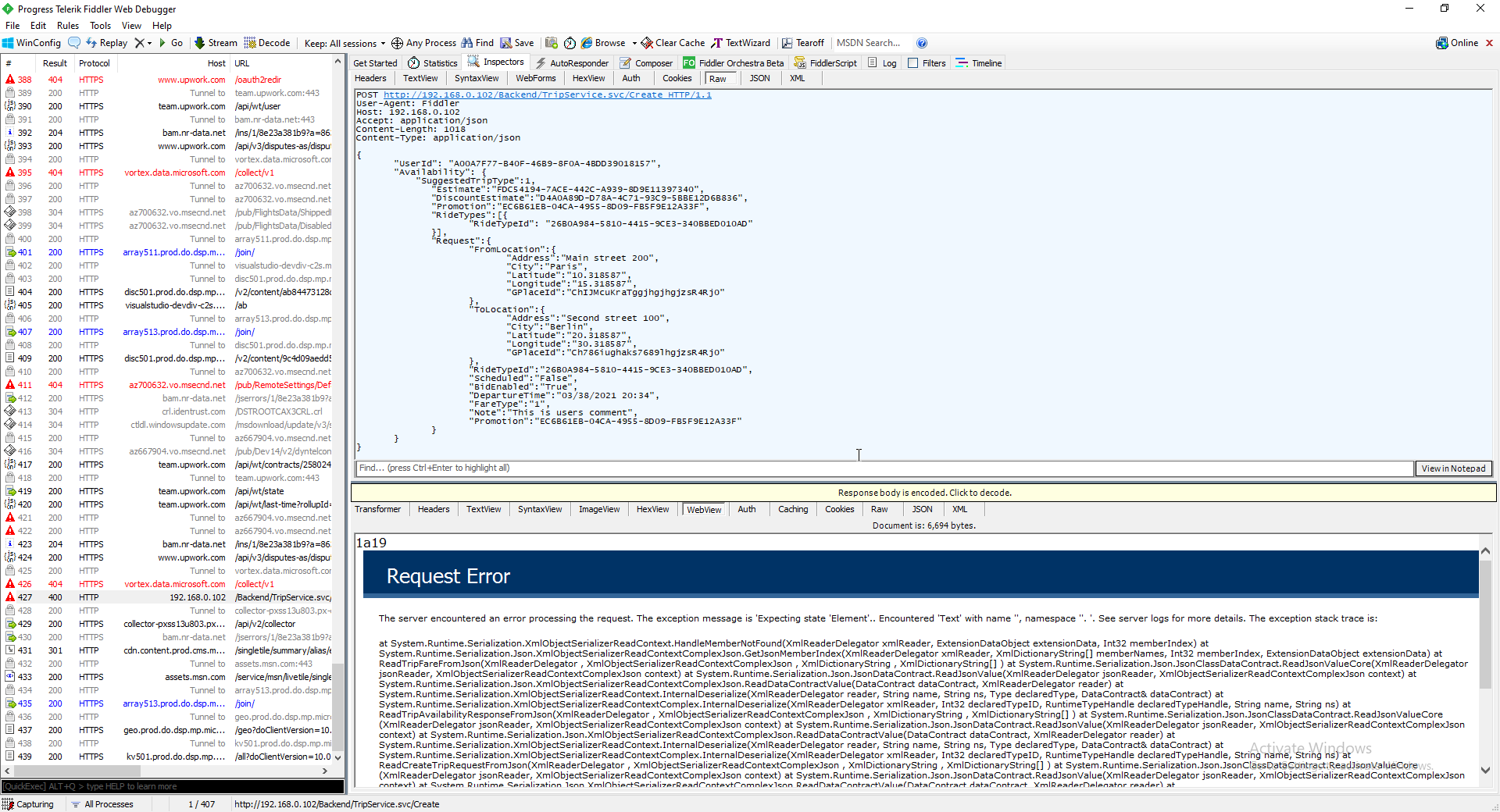The image size is (1500, 812).
Task: Select session 427 to 192.168.0.102
Action: (x=168, y=597)
